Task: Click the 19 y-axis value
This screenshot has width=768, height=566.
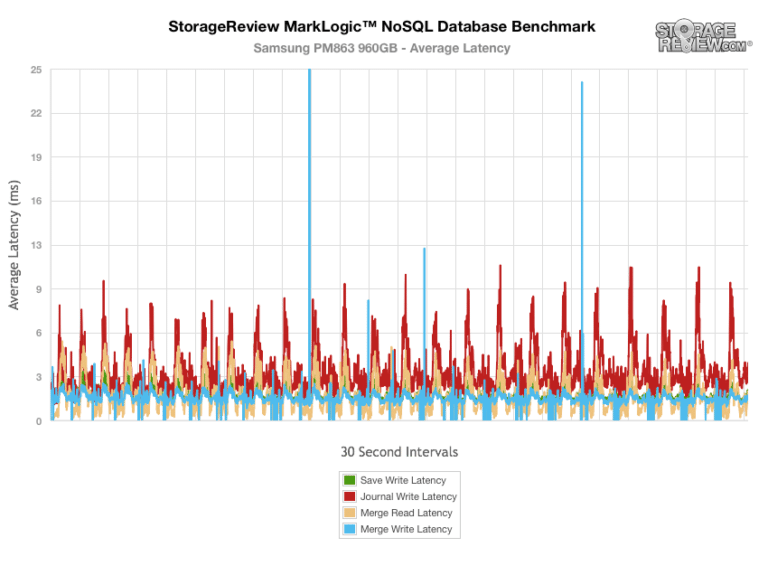Action: point(36,157)
